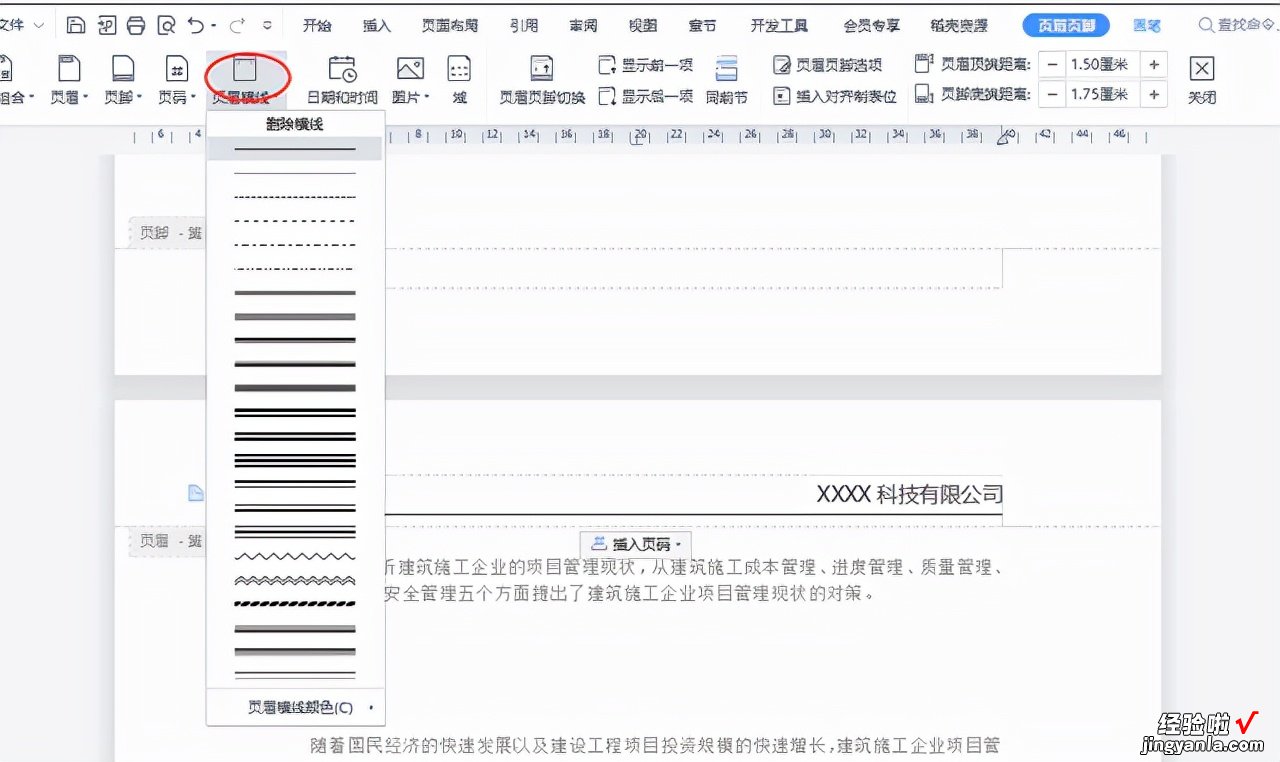Increase 页眉顶端距离 with plus button
The width and height of the screenshot is (1280, 762).
(1154, 65)
